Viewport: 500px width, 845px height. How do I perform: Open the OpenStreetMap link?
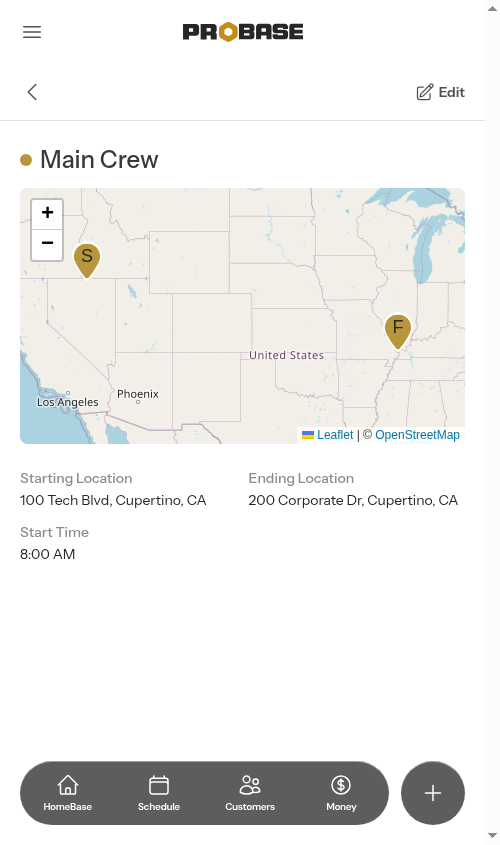tap(417, 435)
